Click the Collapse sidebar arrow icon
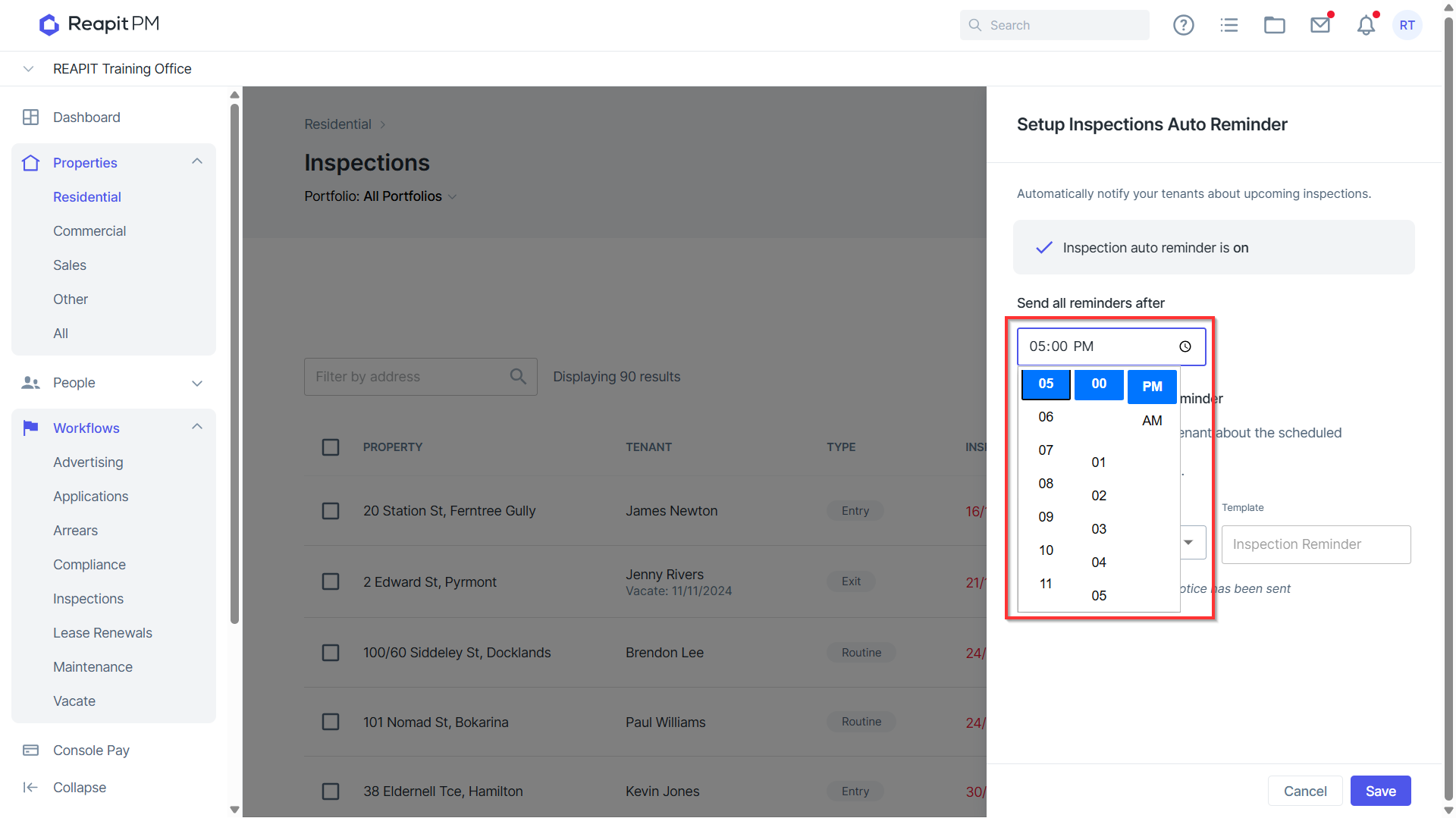Screen dimensions: 1456x818 (x=30, y=787)
